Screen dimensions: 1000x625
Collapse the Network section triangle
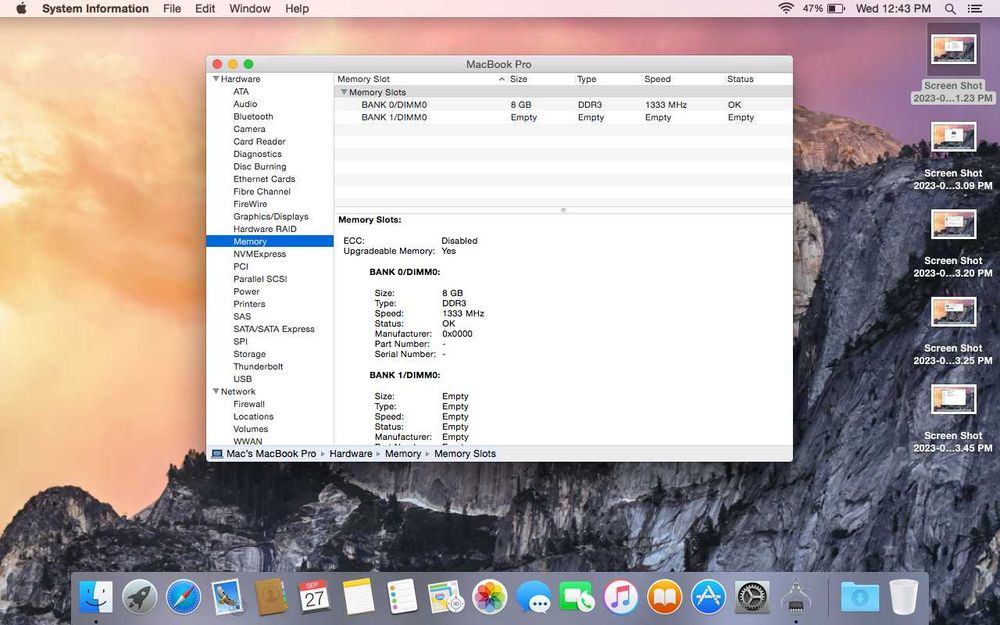pyautogui.click(x=216, y=392)
